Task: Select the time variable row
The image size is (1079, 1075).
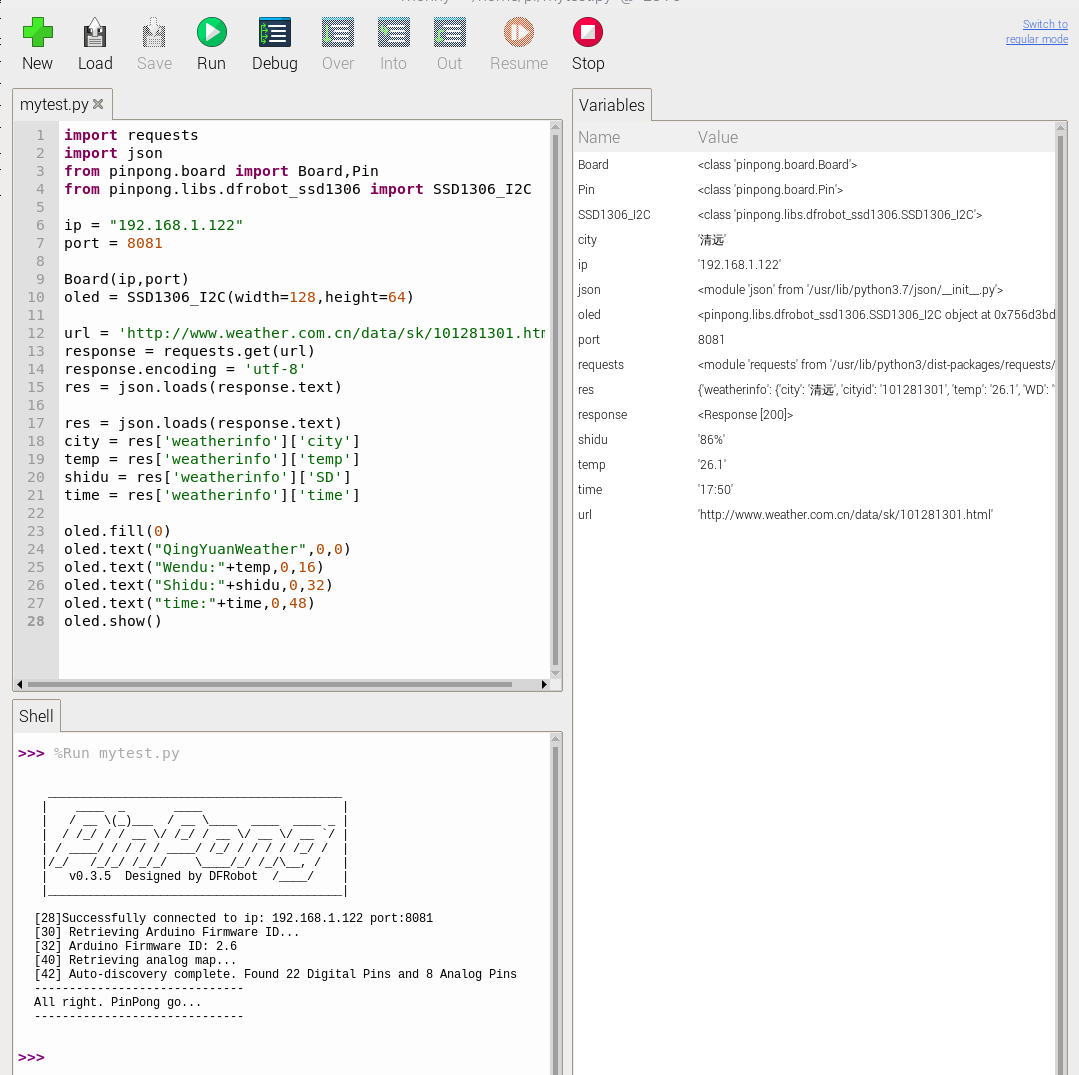Action: [815, 489]
